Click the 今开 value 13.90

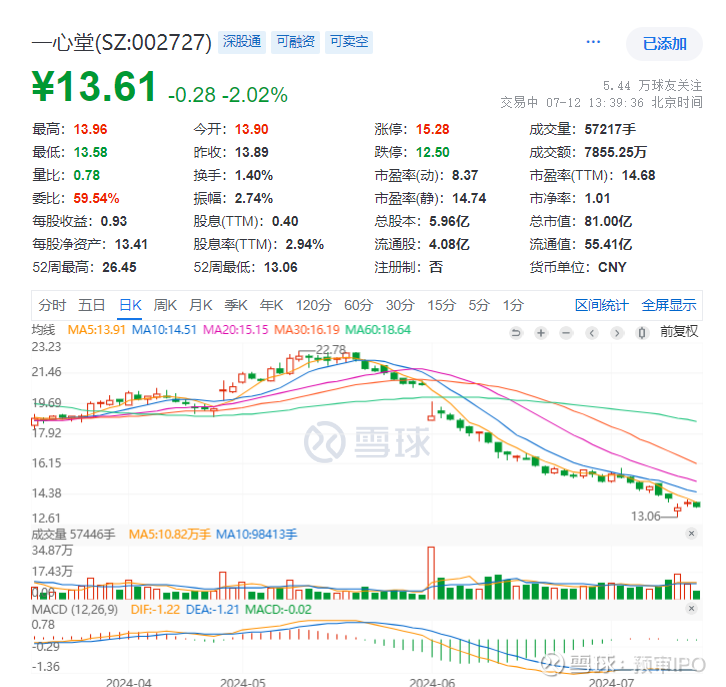pyautogui.click(x=251, y=129)
